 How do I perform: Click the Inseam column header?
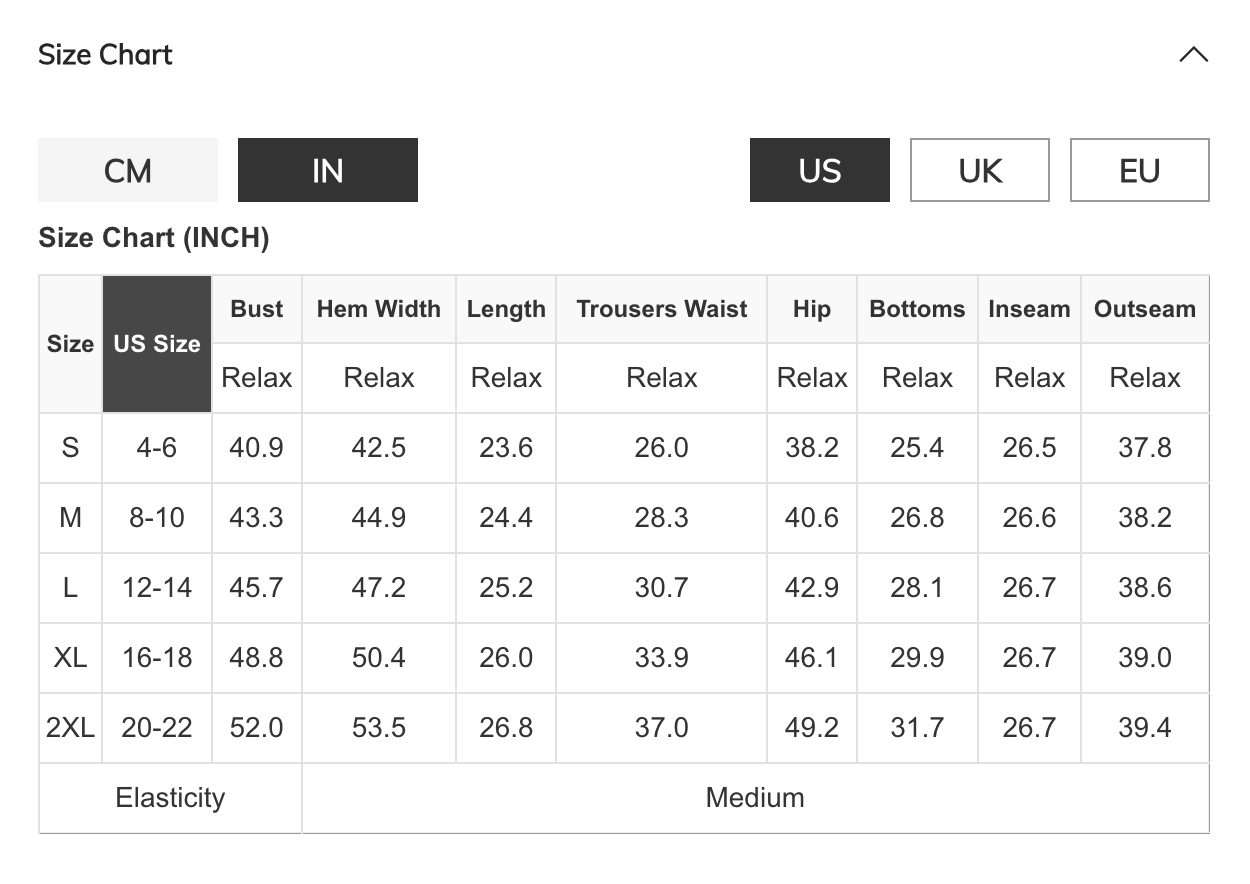[x=1029, y=309]
